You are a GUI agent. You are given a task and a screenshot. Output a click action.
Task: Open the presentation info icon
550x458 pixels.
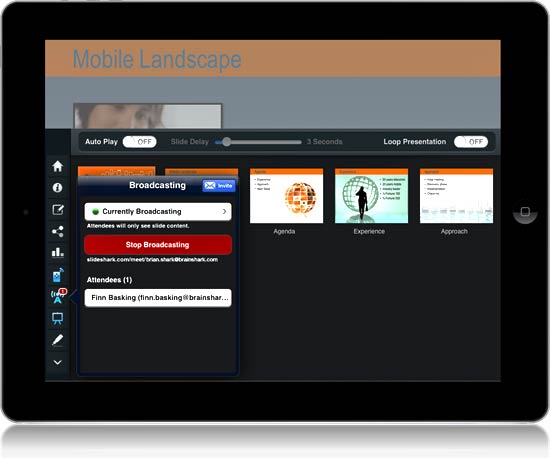coord(58,188)
